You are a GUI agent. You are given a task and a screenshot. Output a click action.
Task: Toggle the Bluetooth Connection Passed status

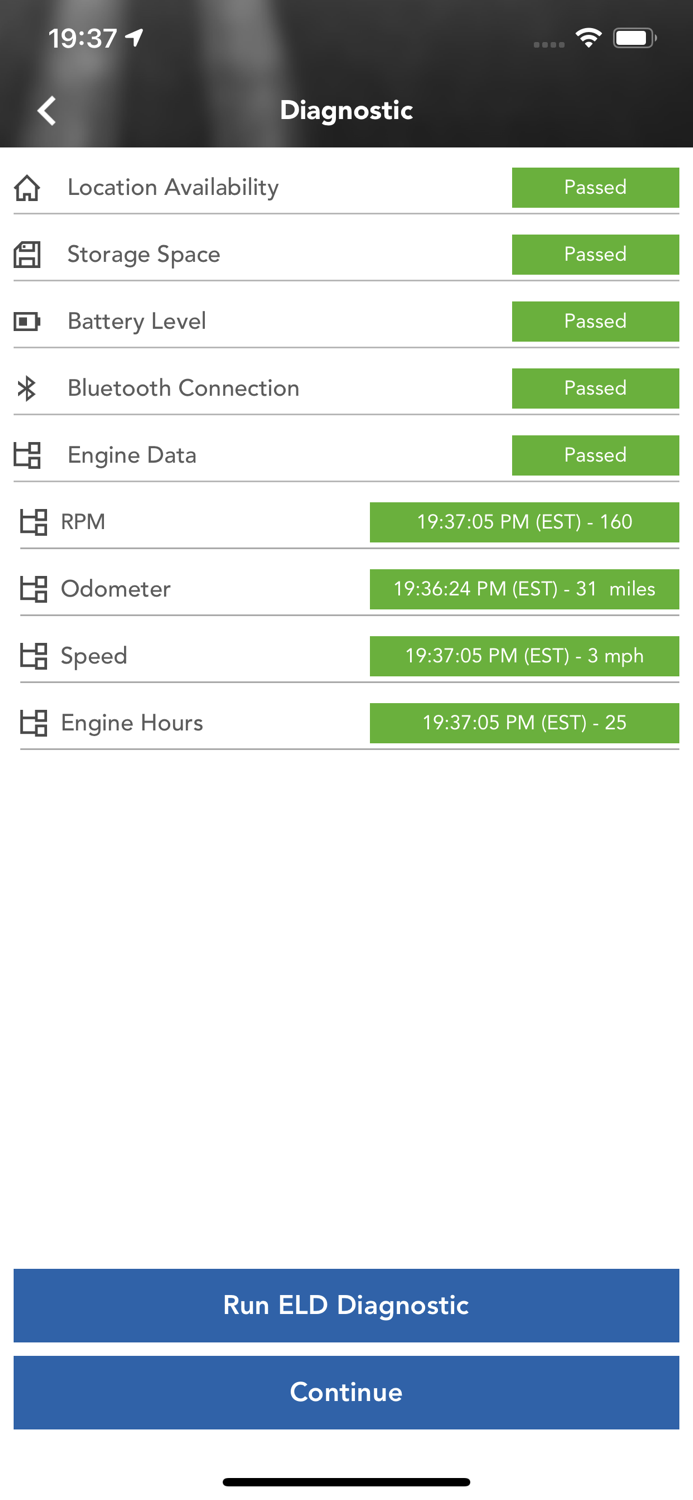coord(595,388)
